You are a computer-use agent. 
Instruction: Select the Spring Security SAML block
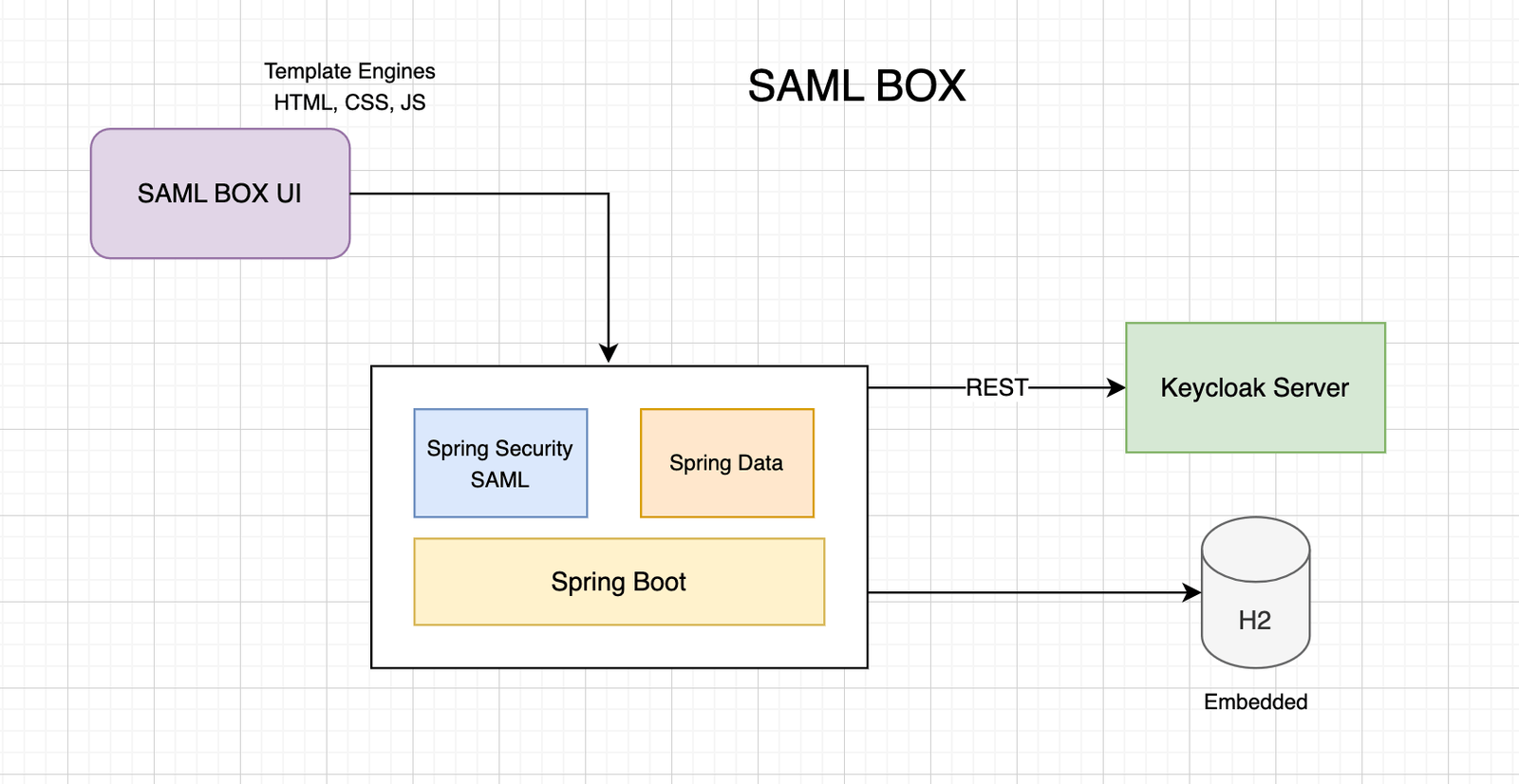click(x=500, y=463)
